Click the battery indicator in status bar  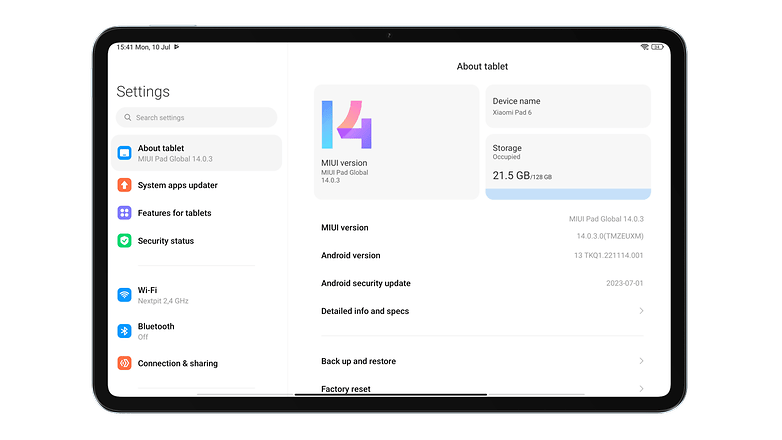coord(657,47)
